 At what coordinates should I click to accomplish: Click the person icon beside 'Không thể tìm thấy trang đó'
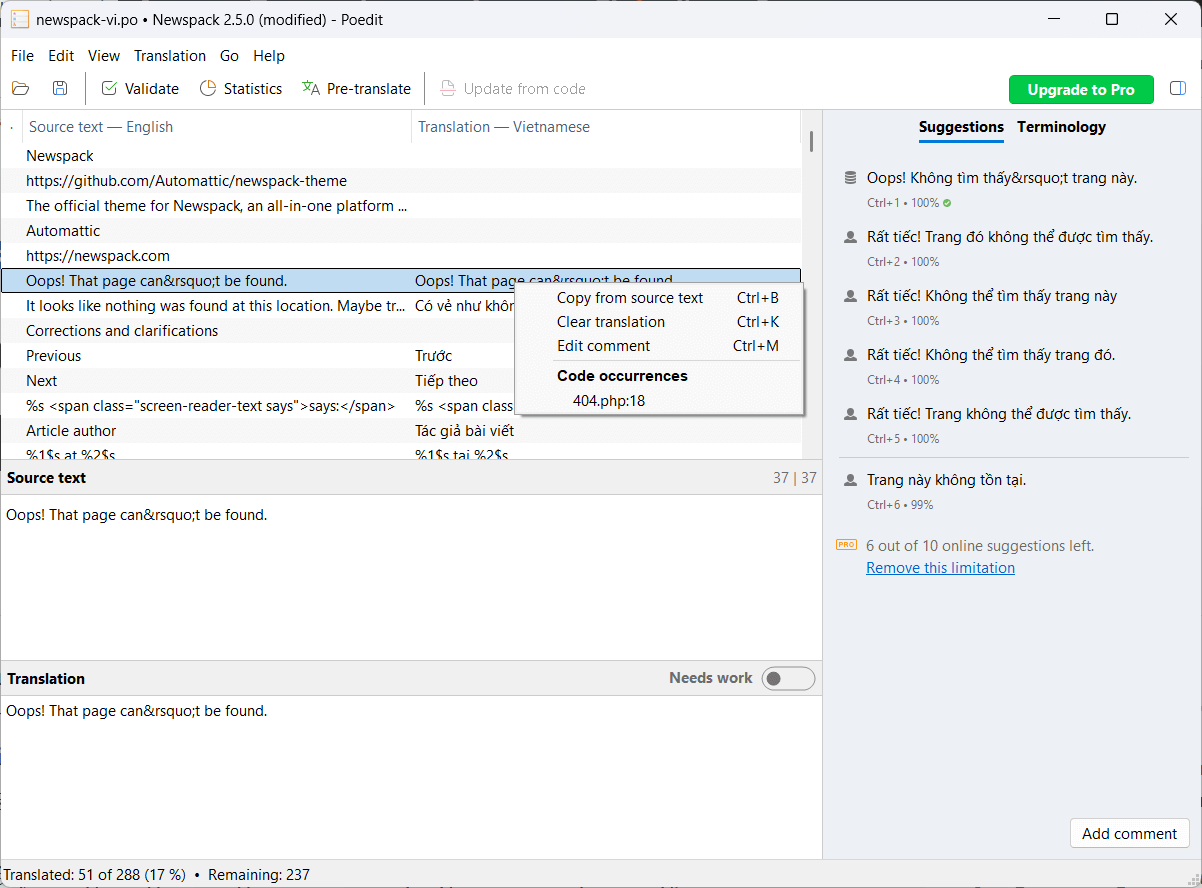(x=851, y=355)
